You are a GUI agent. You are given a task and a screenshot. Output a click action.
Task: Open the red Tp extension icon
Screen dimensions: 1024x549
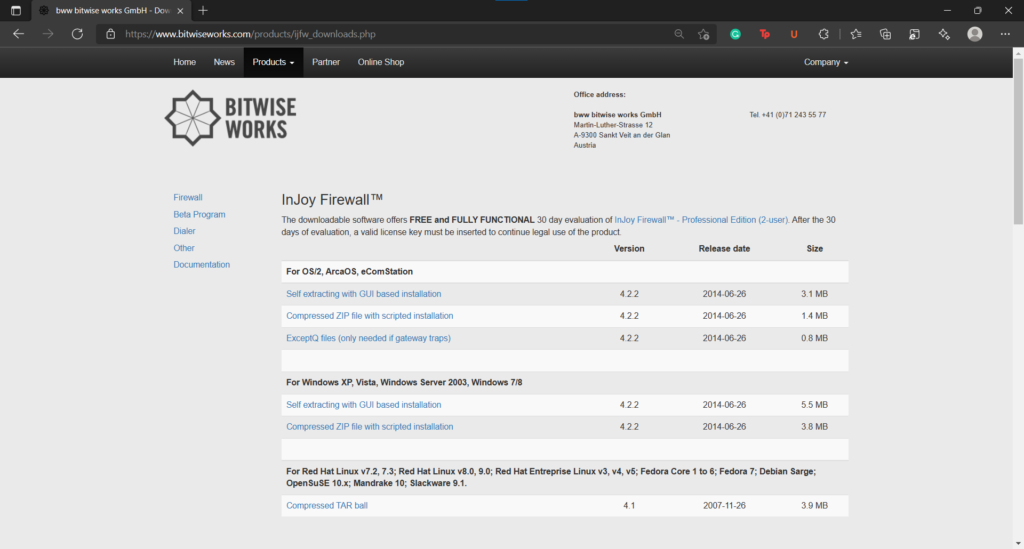coord(765,34)
